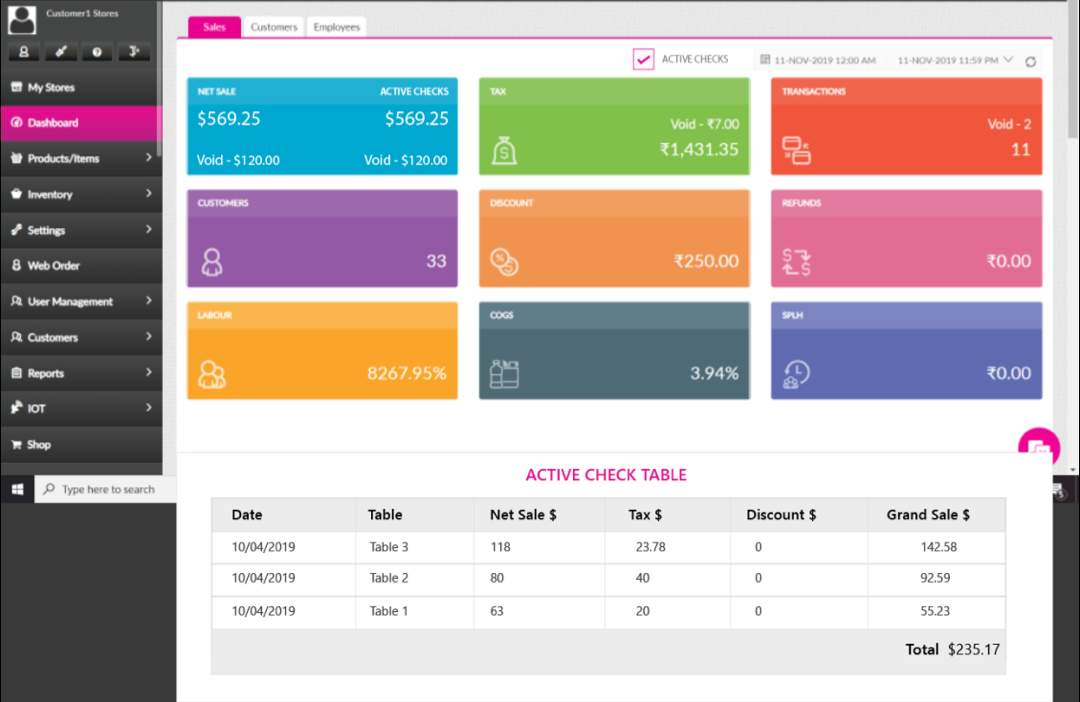Click the Transactions tile count 11
The width and height of the screenshot is (1080, 702).
coord(1020,149)
